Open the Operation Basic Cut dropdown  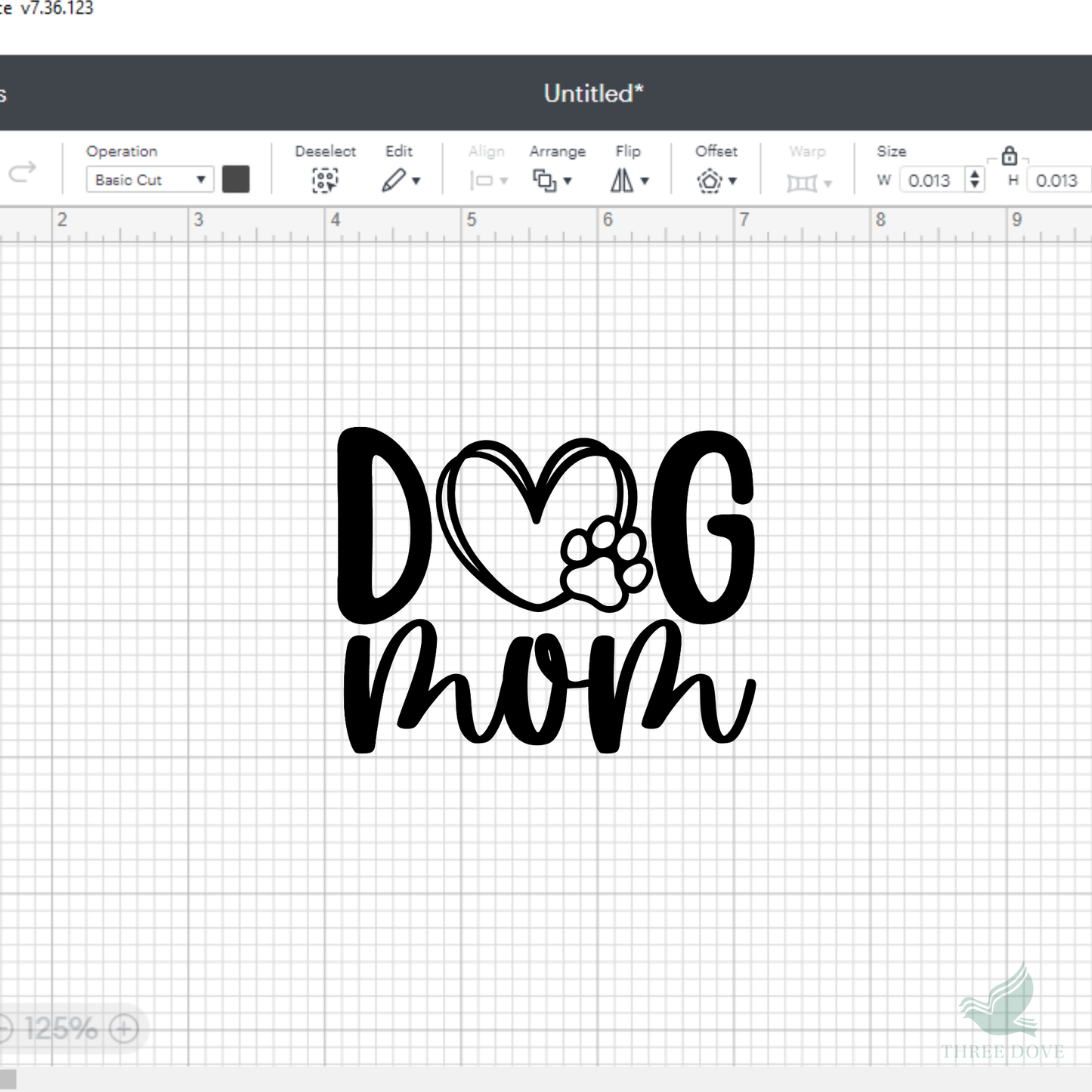[x=150, y=180]
